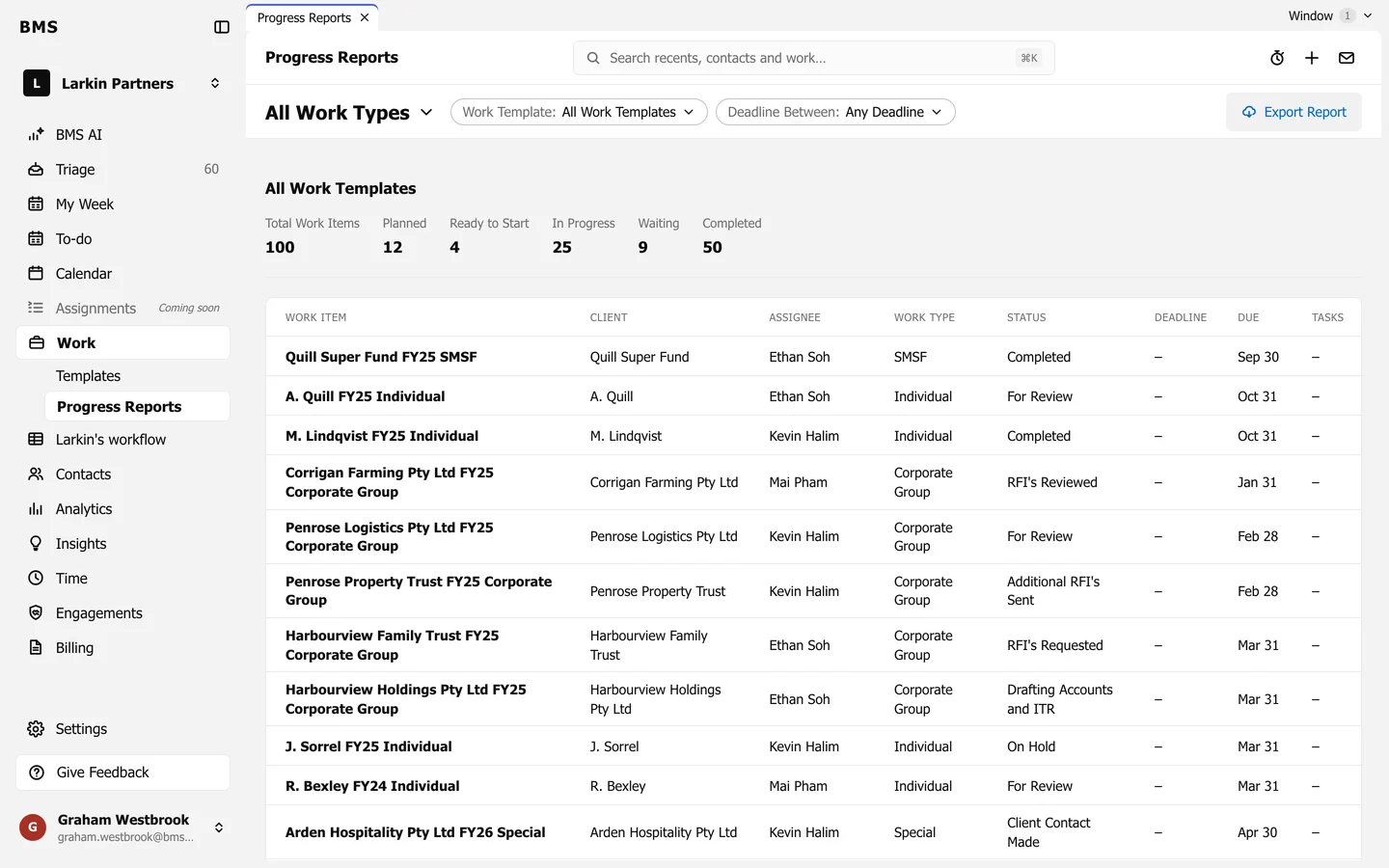Open Templates in the sidebar

pyautogui.click(x=88, y=376)
